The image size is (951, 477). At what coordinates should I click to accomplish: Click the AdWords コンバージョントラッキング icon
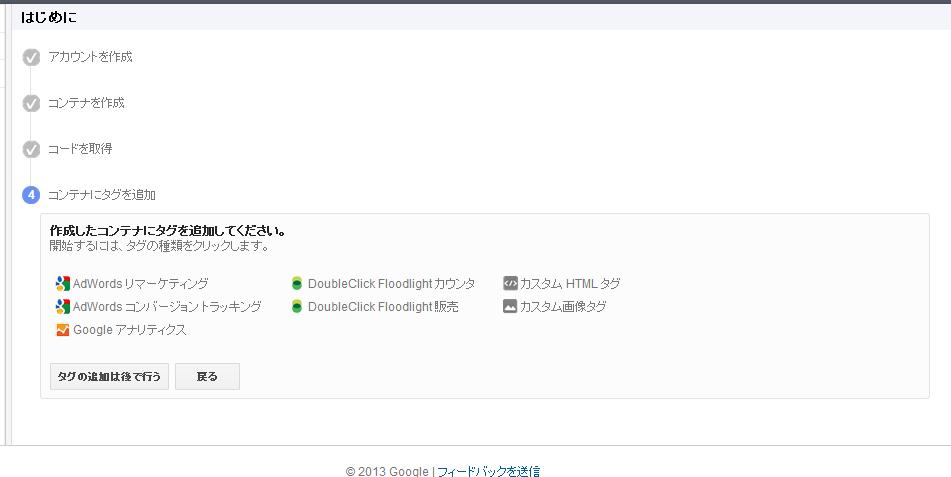pyautogui.click(x=62, y=306)
